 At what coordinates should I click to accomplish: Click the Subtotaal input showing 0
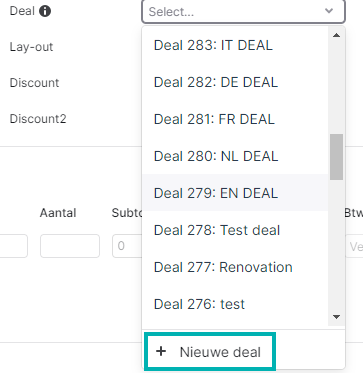pyautogui.click(x=127, y=246)
